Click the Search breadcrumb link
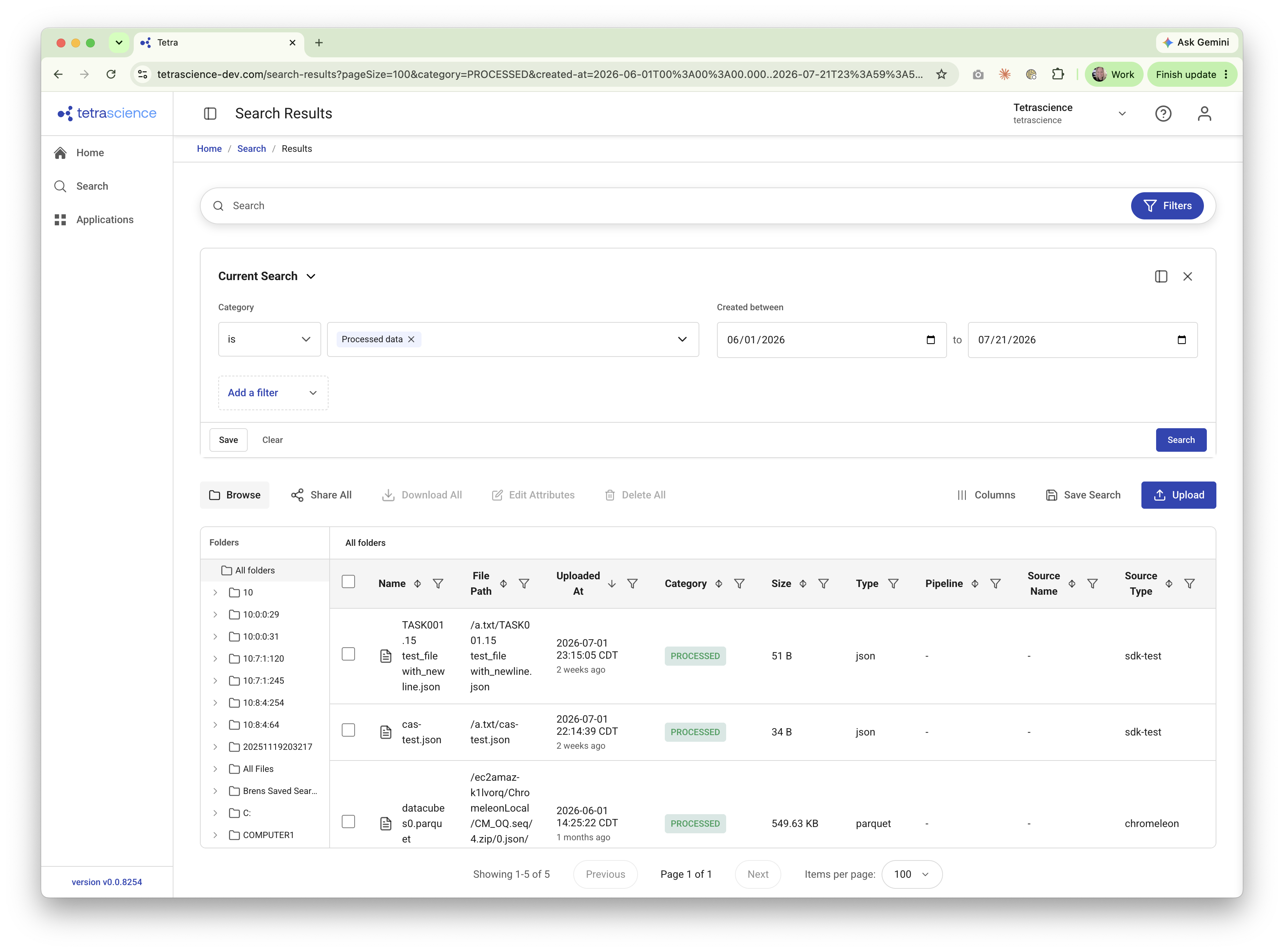This screenshot has height=952, width=1284. click(252, 148)
